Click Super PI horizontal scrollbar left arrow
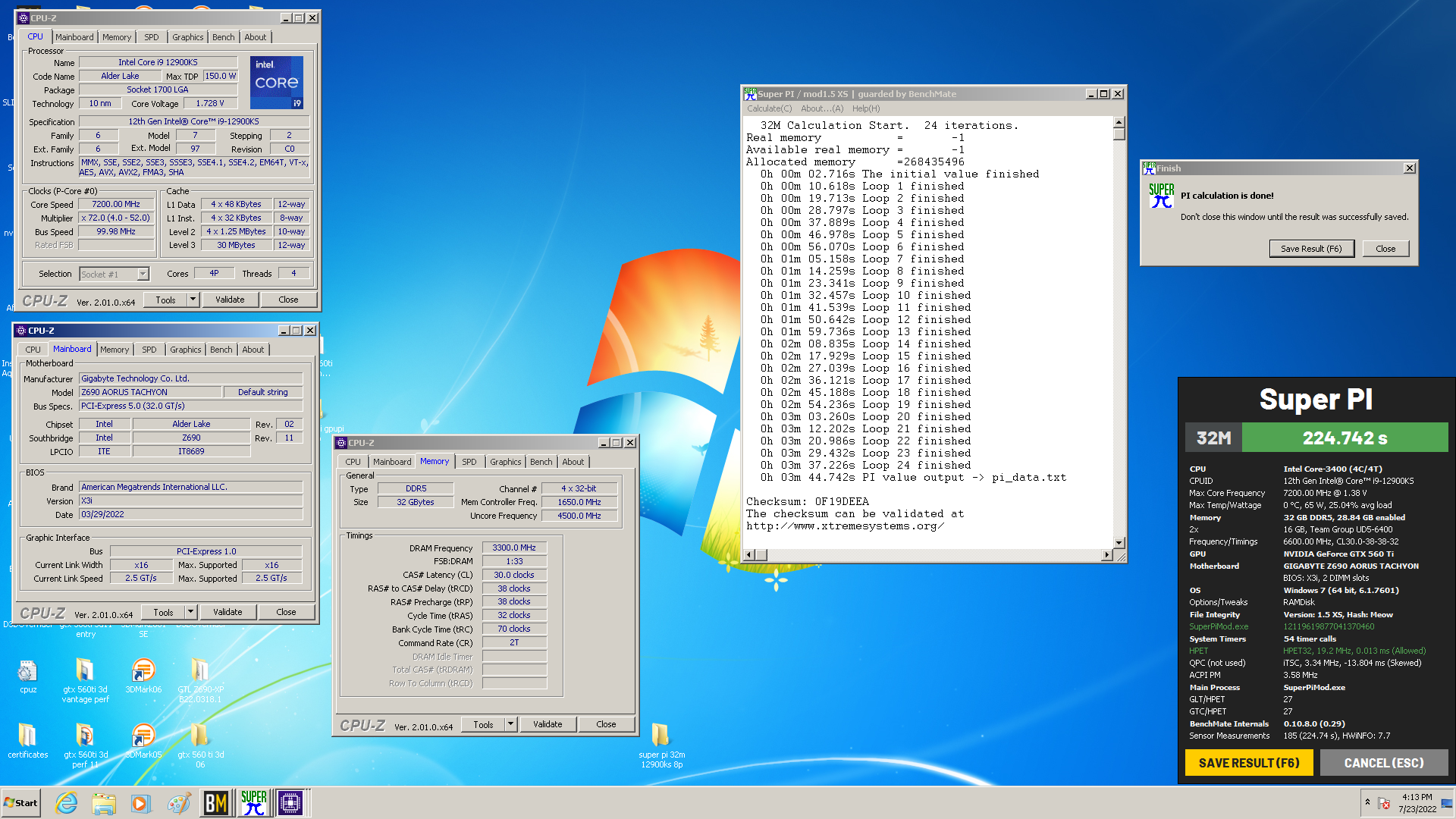Screen dimensions: 1456x819 coord(749,555)
